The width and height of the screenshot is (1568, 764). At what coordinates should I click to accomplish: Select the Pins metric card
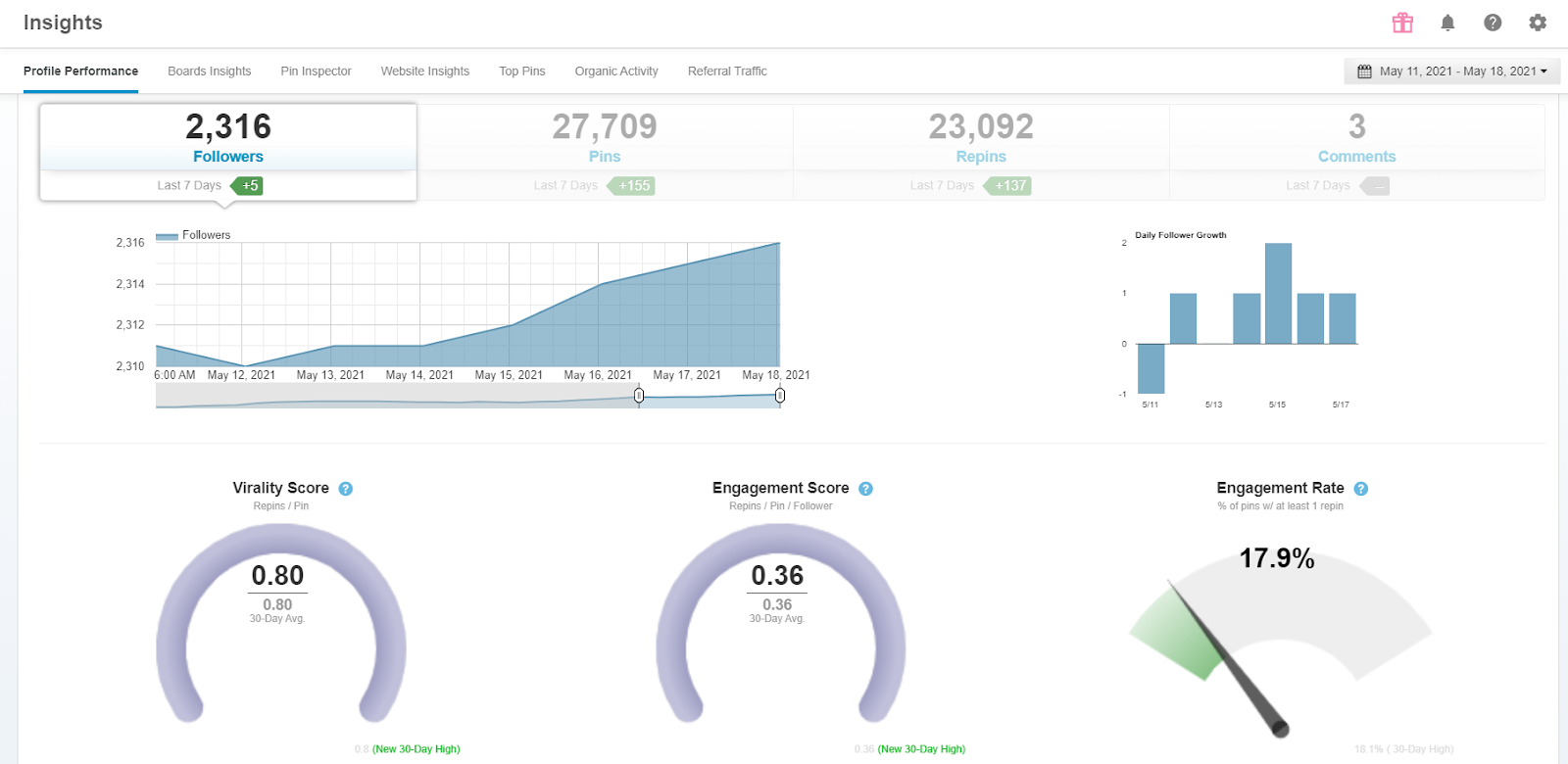pyautogui.click(x=605, y=152)
